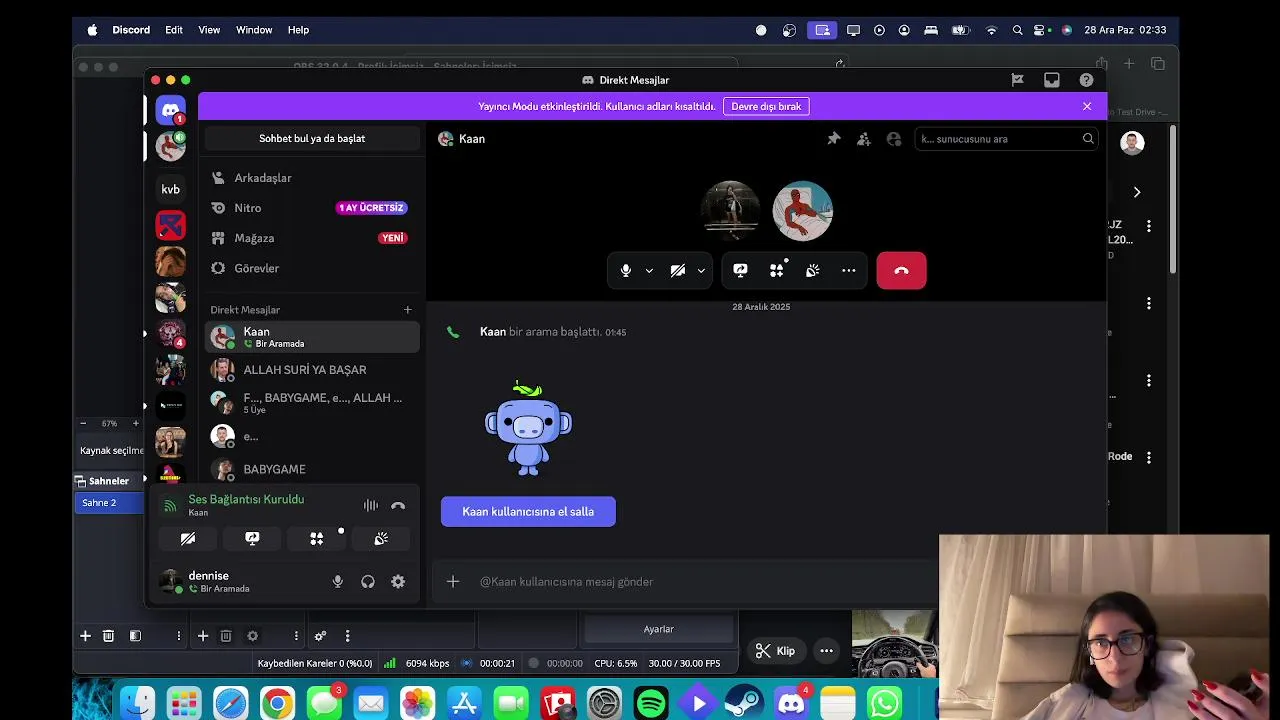Share screen from voice panel
Image resolution: width=1280 pixels, height=720 pixels.
click(252, 538)
